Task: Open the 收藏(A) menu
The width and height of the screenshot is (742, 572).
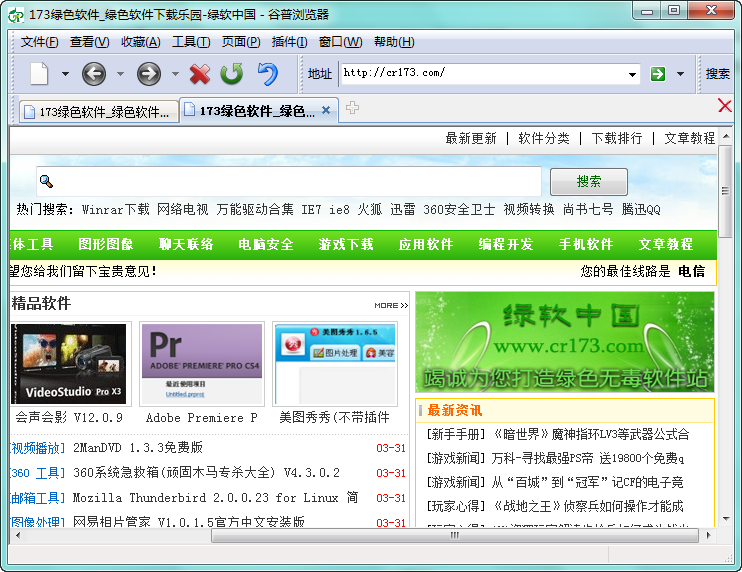Action: click(x=141, y=42)
